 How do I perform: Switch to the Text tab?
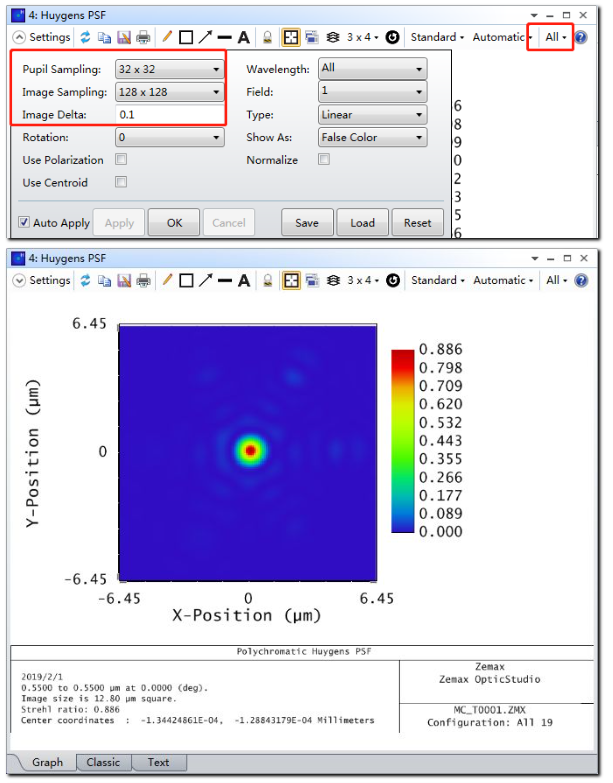158,762
